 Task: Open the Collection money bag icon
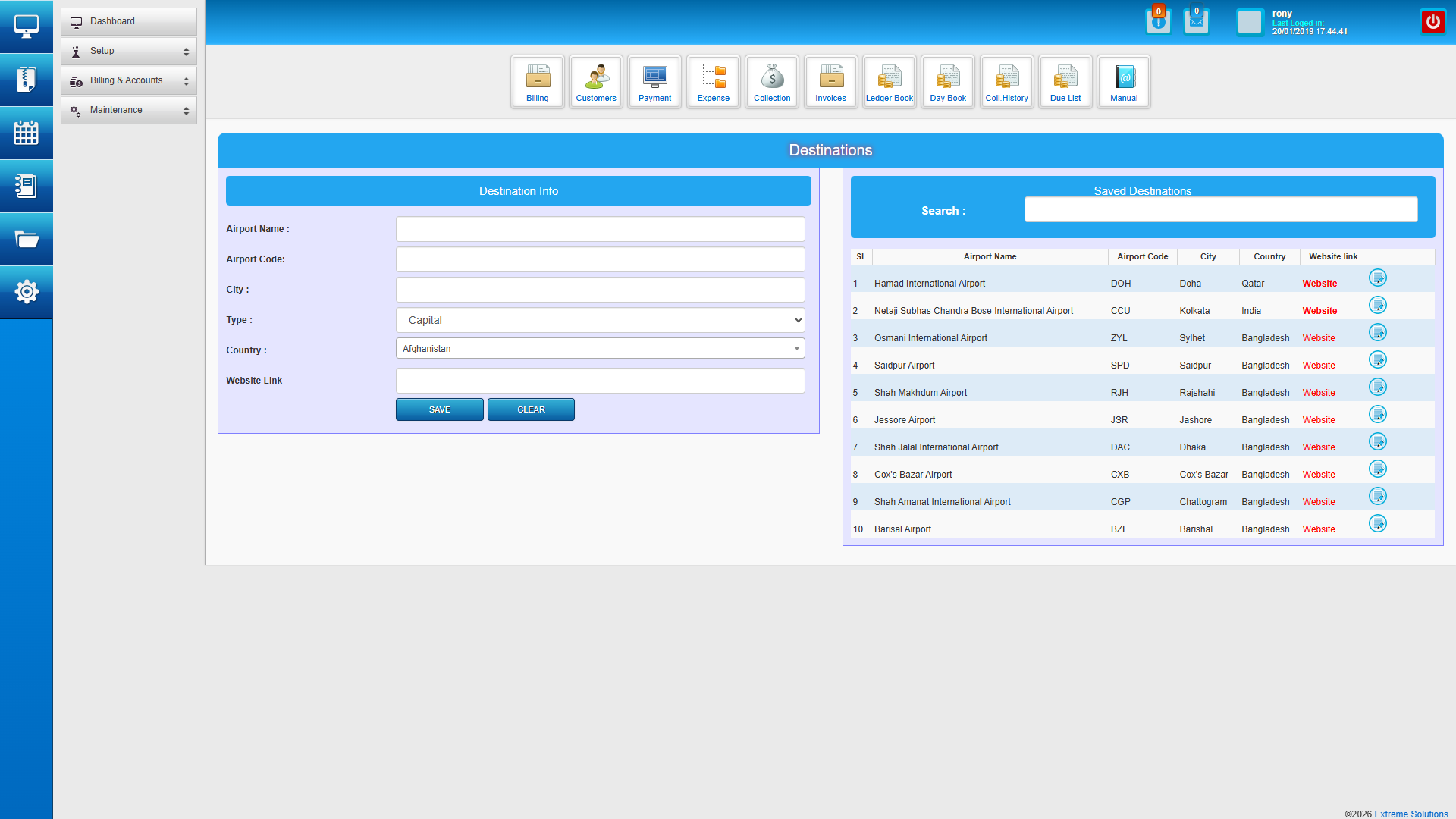772,81
